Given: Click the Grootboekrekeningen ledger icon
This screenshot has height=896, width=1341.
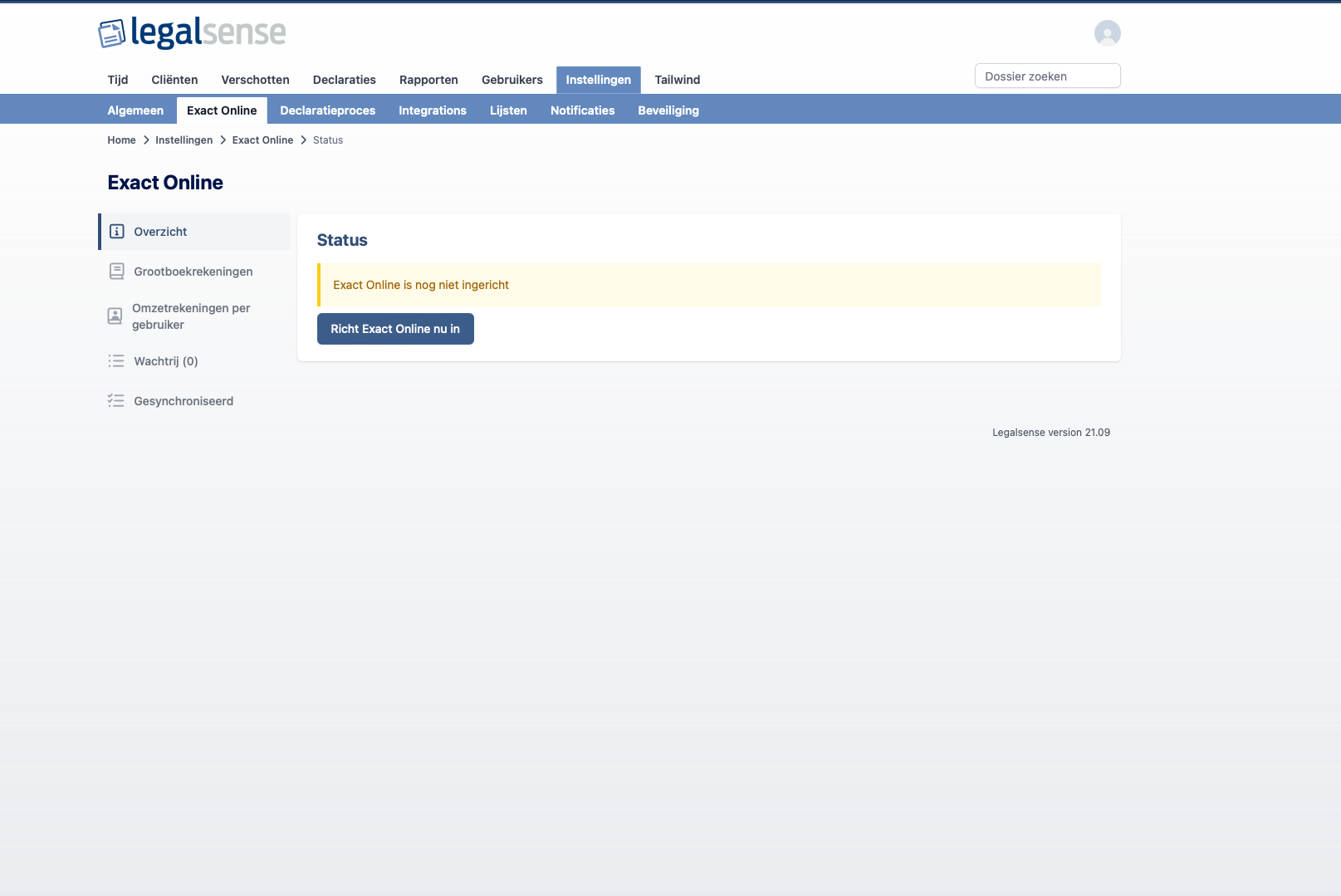Looking at the screenshot, I should (115, 271).
